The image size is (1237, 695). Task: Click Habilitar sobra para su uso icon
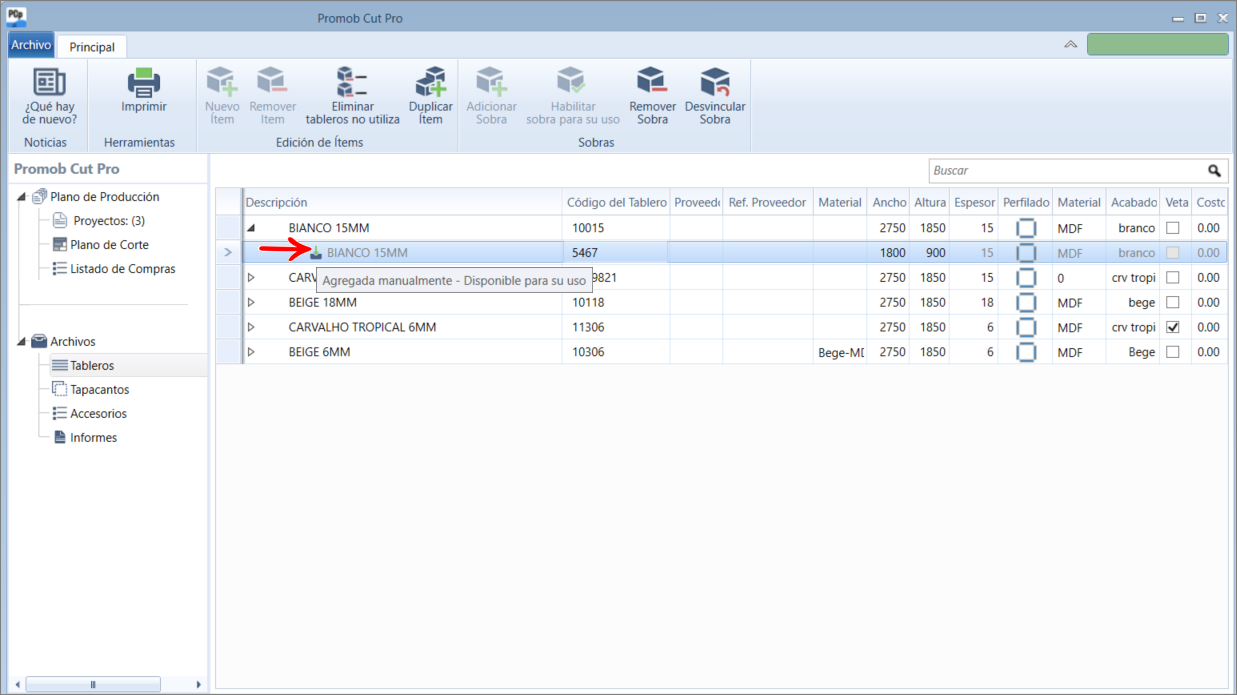[572, 81]
